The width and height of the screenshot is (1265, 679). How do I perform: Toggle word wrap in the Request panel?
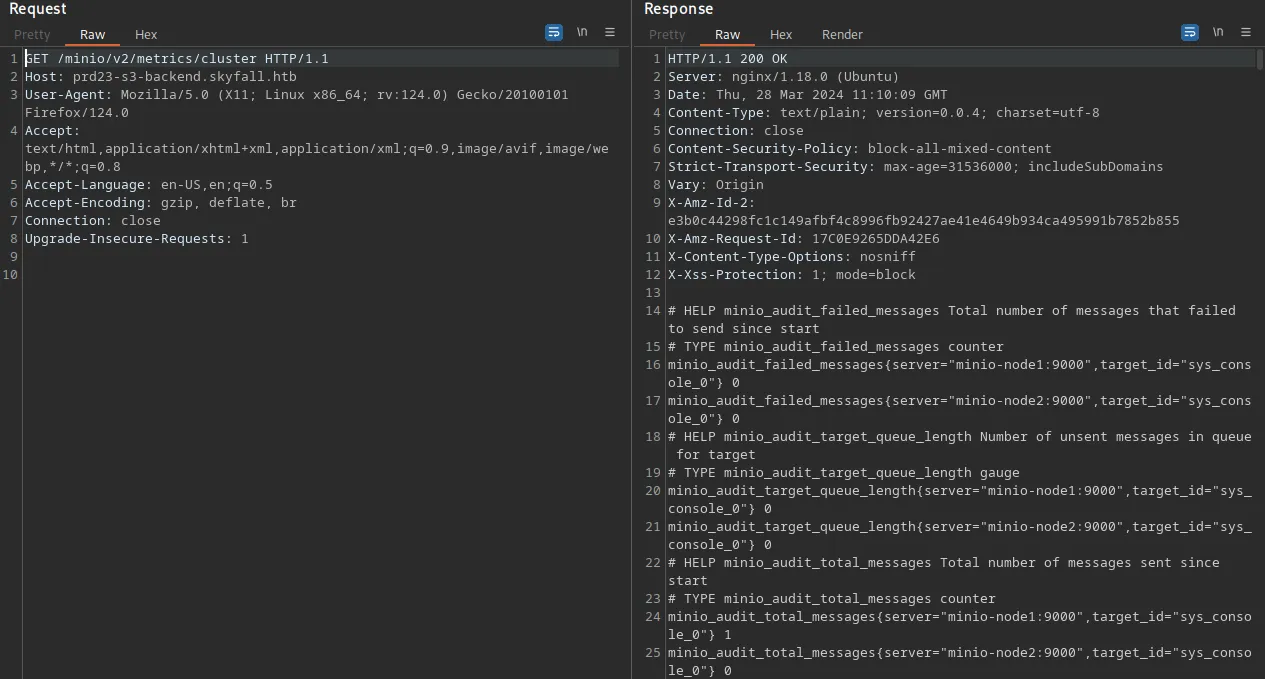[553, 33]
